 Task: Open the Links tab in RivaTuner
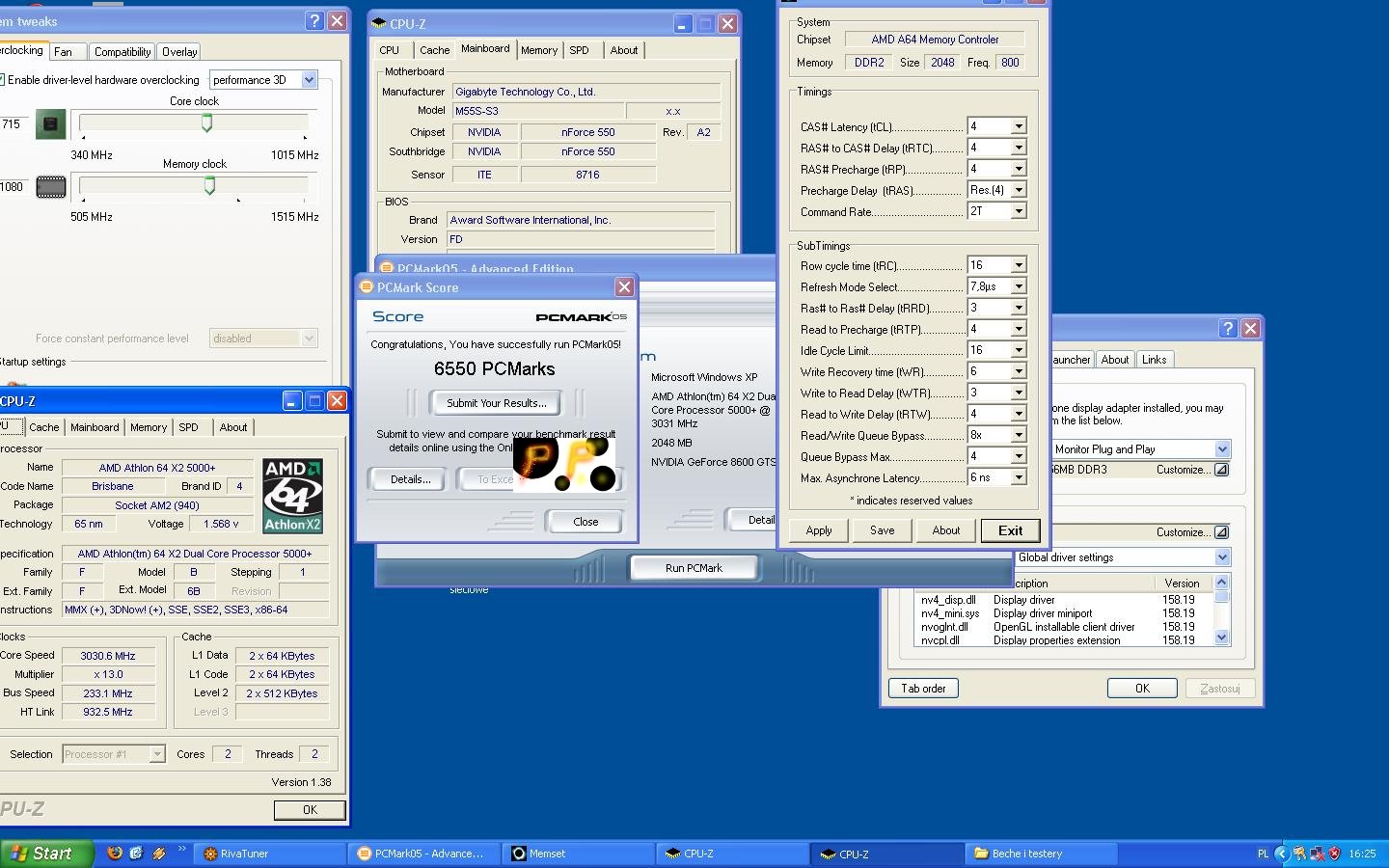coord(1154,360)
